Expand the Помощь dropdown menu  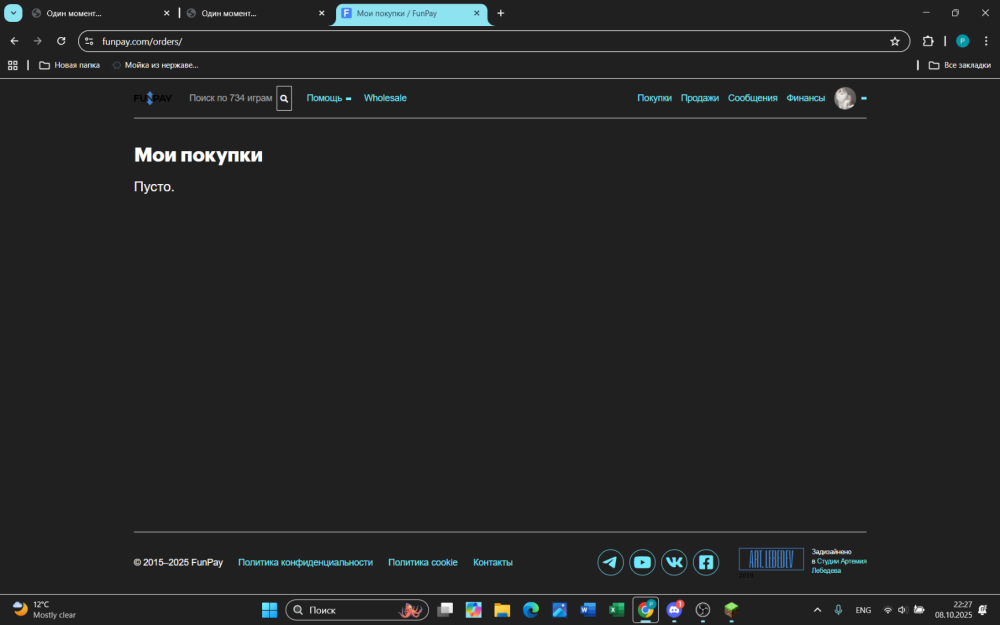pos(328,98)
